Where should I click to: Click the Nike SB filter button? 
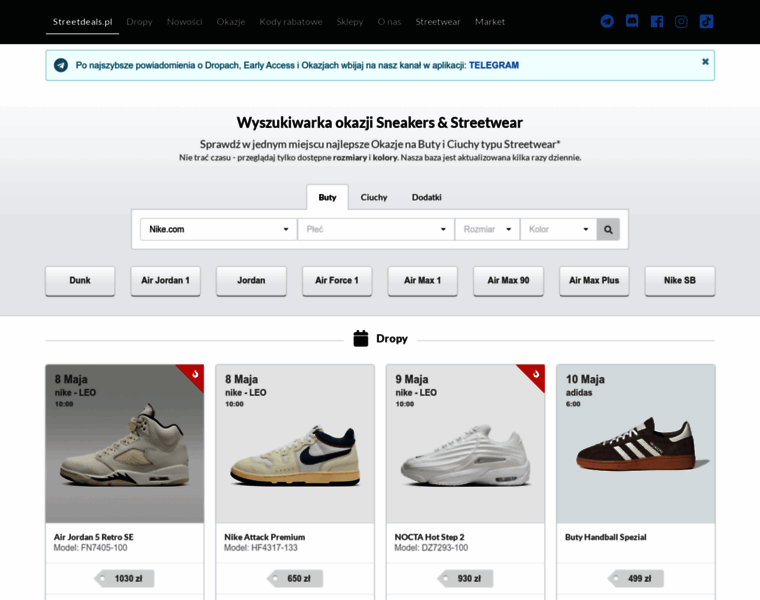pos(680,281)
